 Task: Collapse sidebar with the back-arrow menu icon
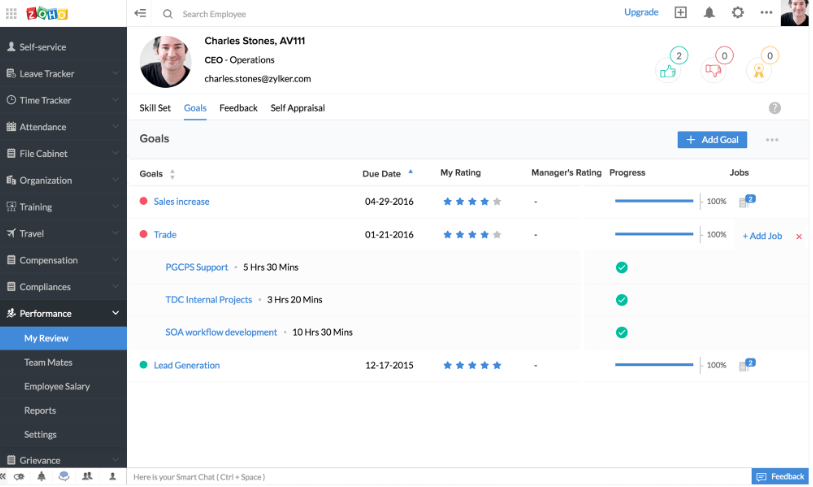click(x=140, y=13)
